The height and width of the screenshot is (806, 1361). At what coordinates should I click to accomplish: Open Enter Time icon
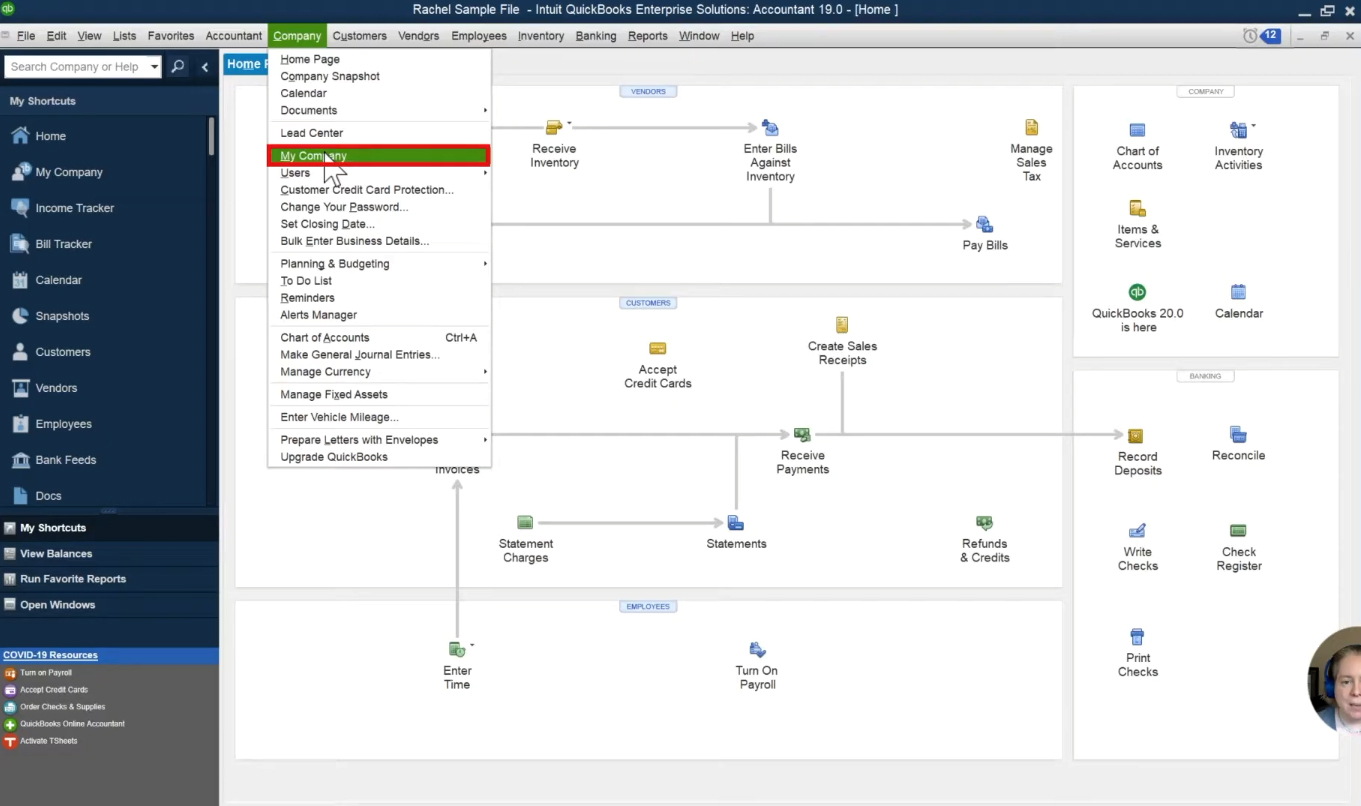pos(456,649)
